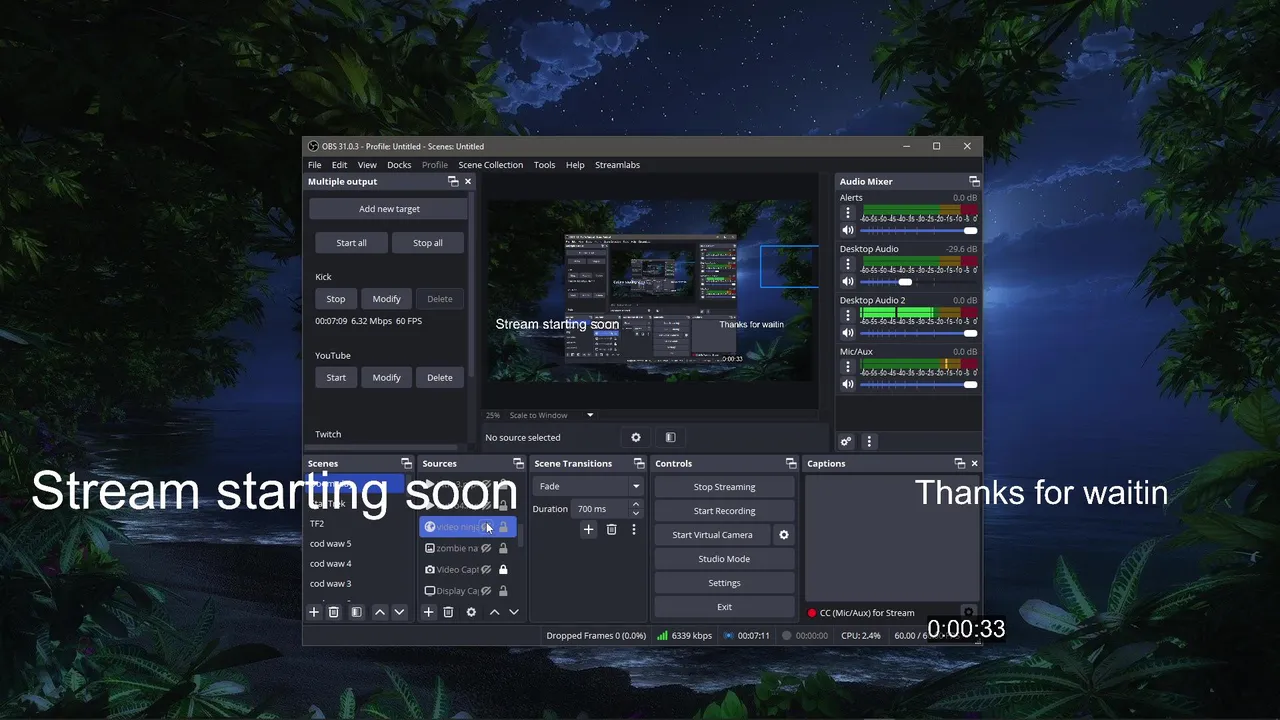Viewport: 1280px width, 720px height.
Task: Move scene down with arrow
Action: pyautogui.click(x=399, y=612)
